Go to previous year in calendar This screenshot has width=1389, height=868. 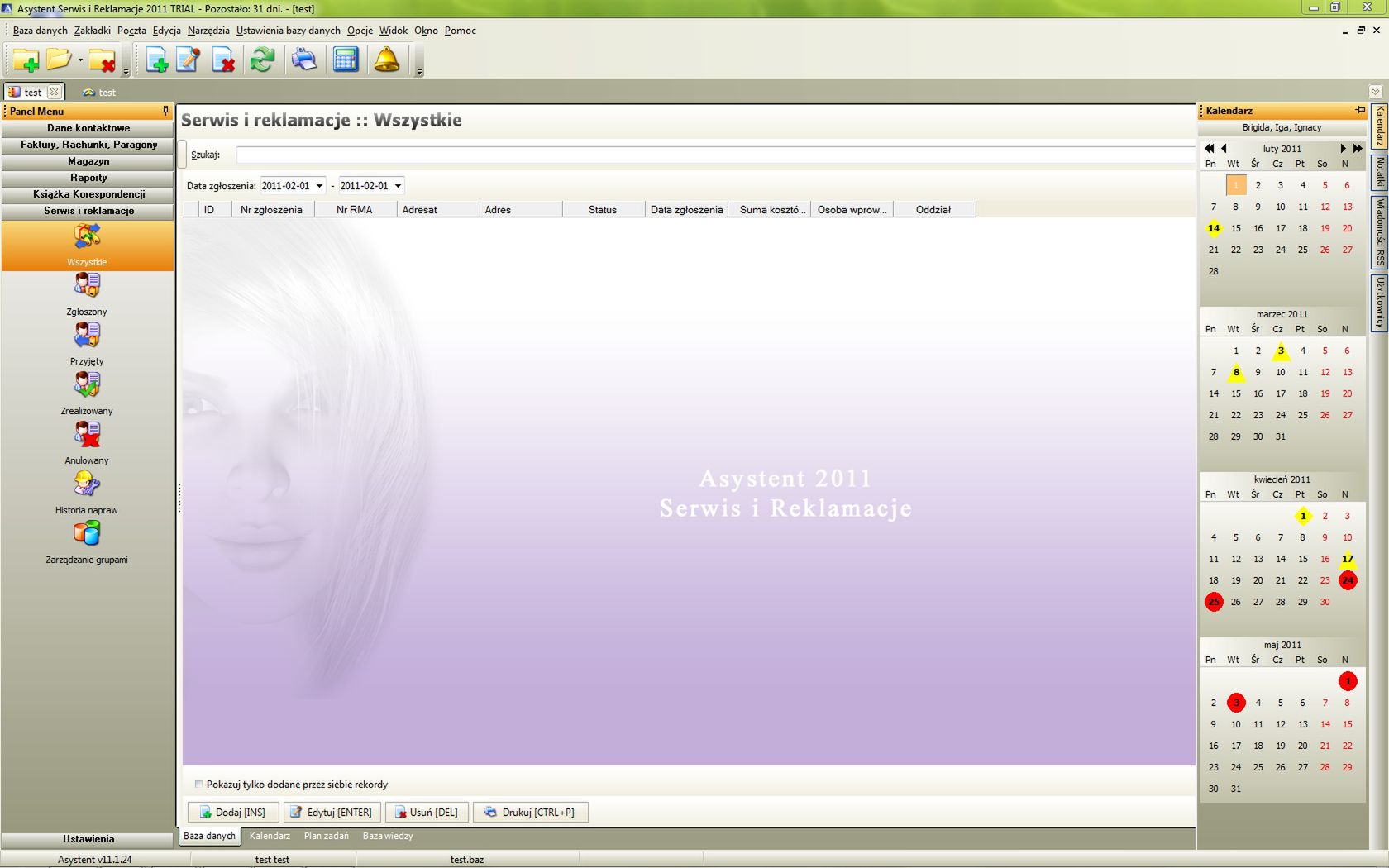[1209, 149]
